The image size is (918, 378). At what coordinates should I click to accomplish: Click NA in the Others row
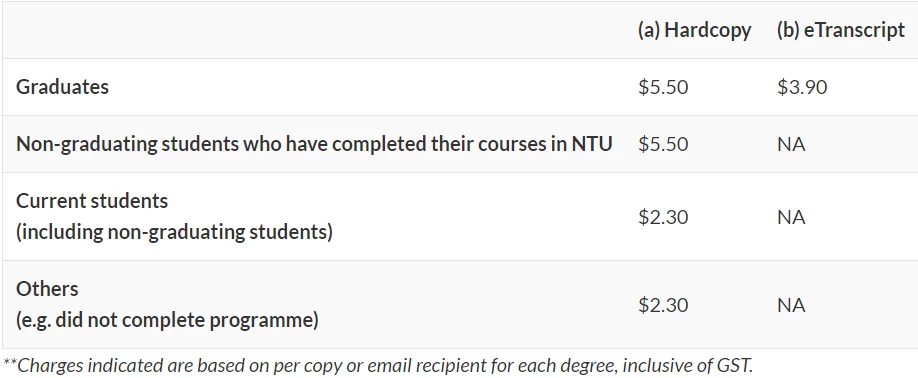(791, 305)
